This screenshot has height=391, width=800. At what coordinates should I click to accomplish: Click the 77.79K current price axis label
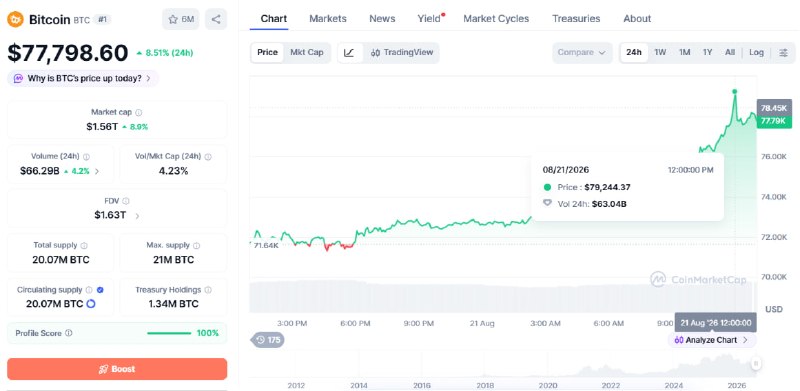coord(774,121)
